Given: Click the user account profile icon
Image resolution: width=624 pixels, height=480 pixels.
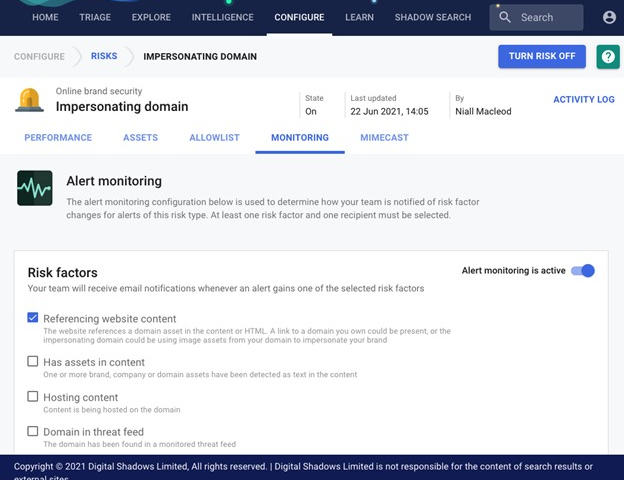Looking at the screenshot, I should (x=609, y=17).
